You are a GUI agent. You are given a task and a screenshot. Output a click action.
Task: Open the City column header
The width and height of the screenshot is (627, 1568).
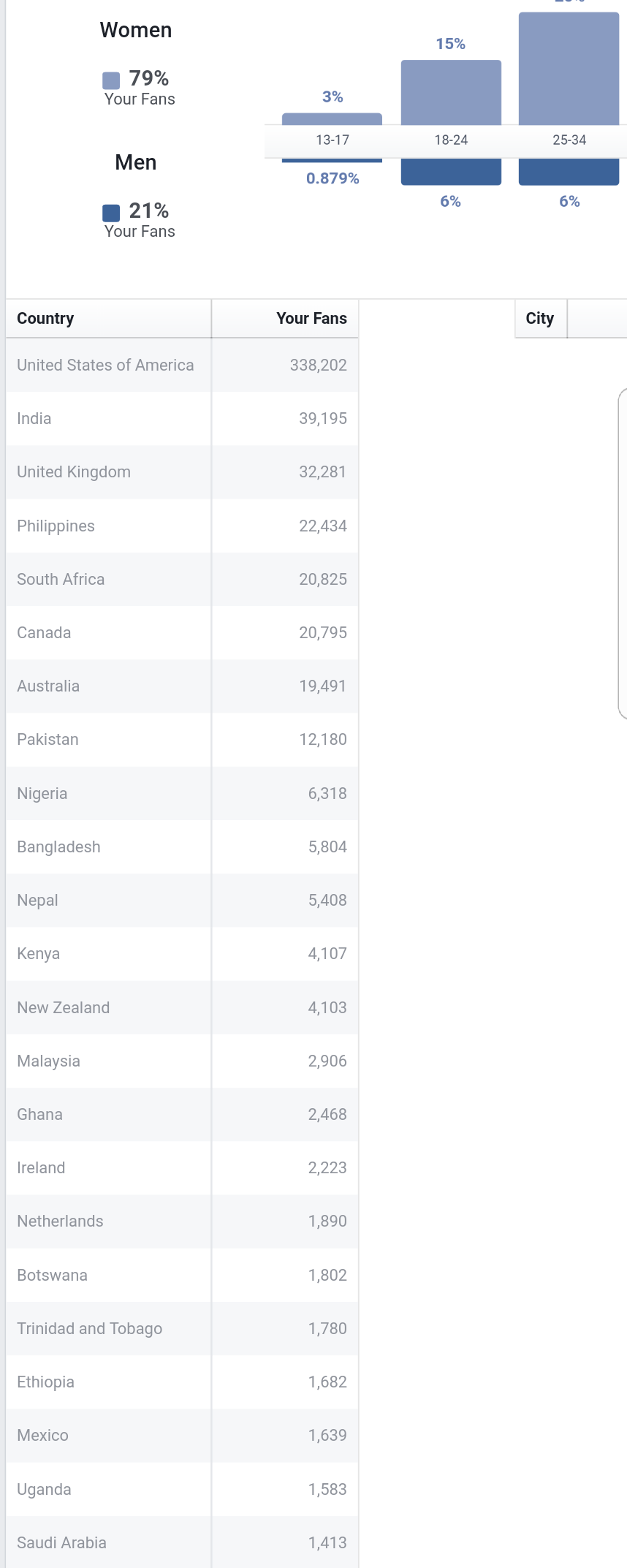tap(541, 319)
